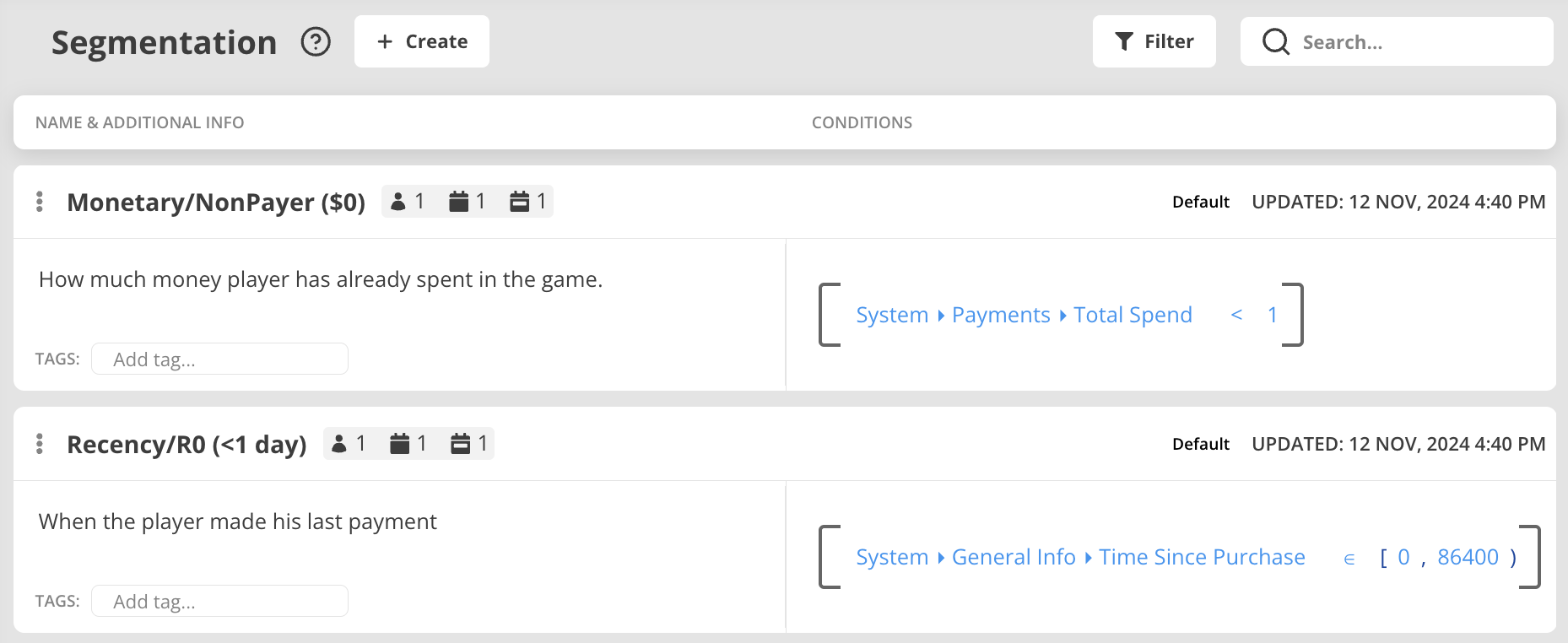Click the General Info condition path link
Viewport: 1568px width, 643px height.
point(1014,557)
